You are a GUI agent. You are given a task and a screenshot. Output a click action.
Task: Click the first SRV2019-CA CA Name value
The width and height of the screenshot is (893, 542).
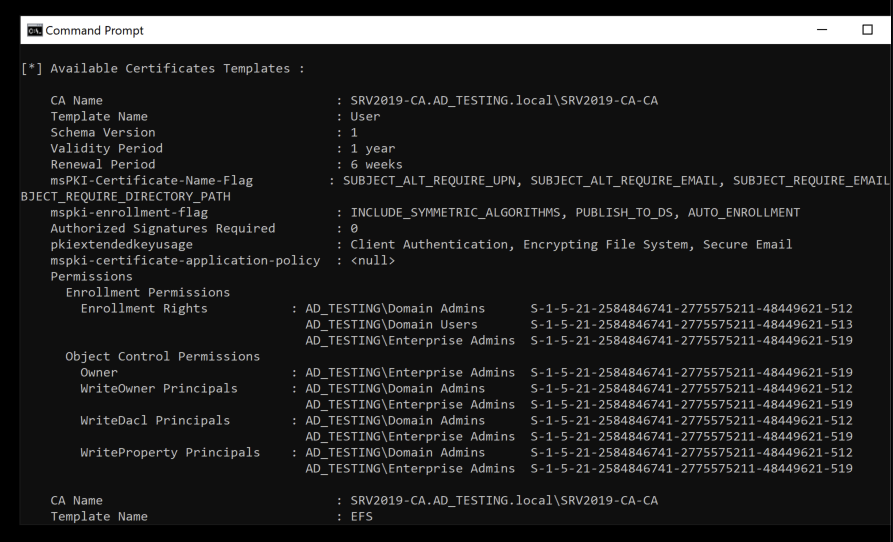504,101
